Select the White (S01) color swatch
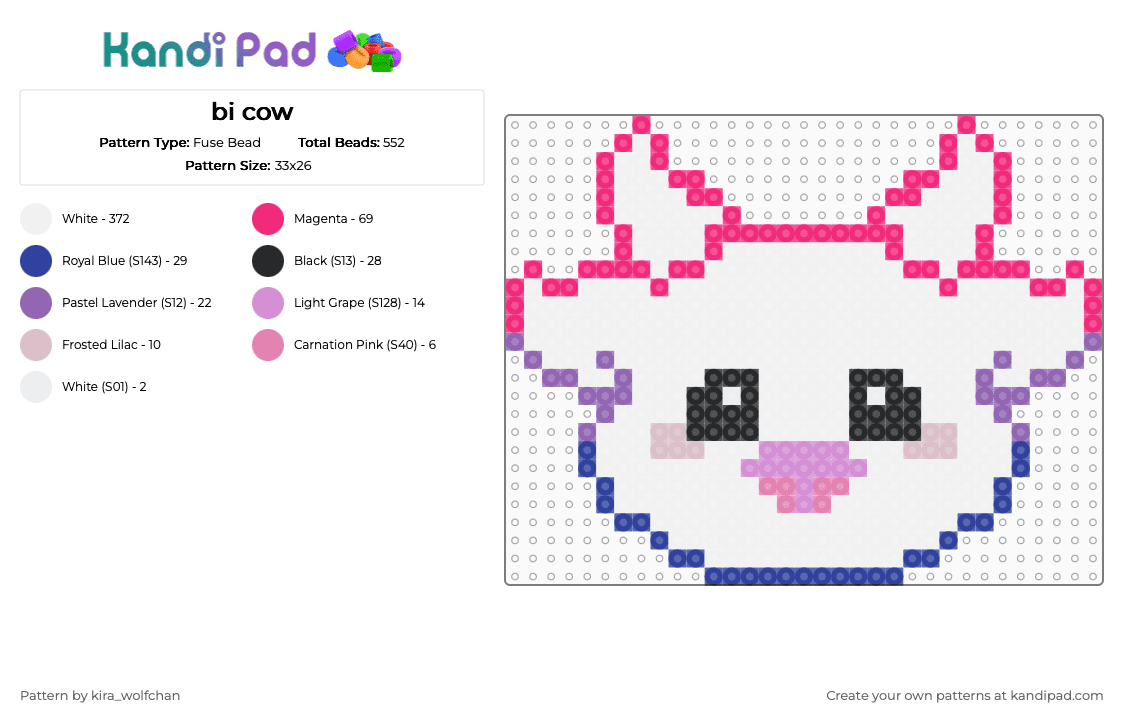 click(36, 387)
